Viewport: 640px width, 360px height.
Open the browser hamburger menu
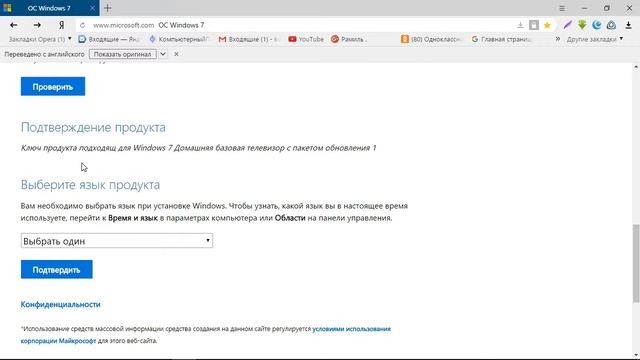pyautogui.click(x=562, y=8)
